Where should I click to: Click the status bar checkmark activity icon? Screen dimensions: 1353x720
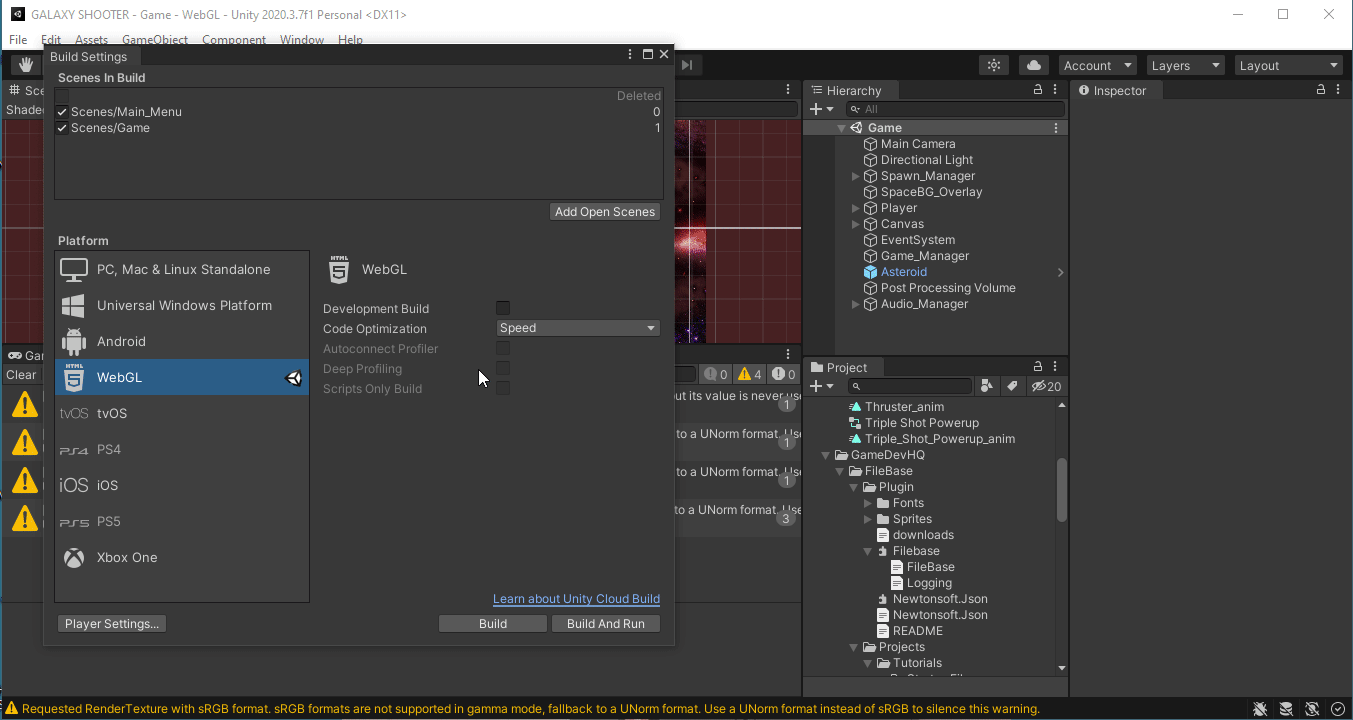point(1338,709)
